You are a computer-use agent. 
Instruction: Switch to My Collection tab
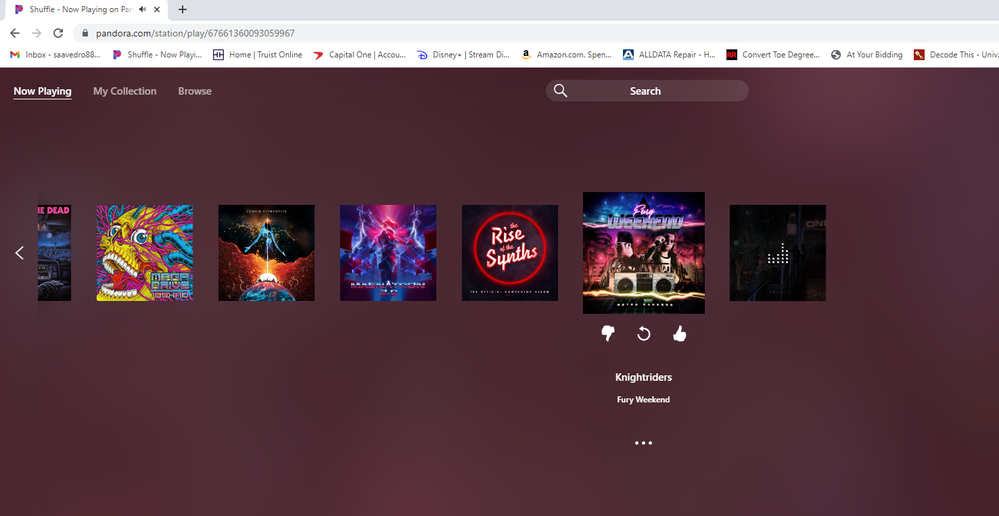coord(125,91)
